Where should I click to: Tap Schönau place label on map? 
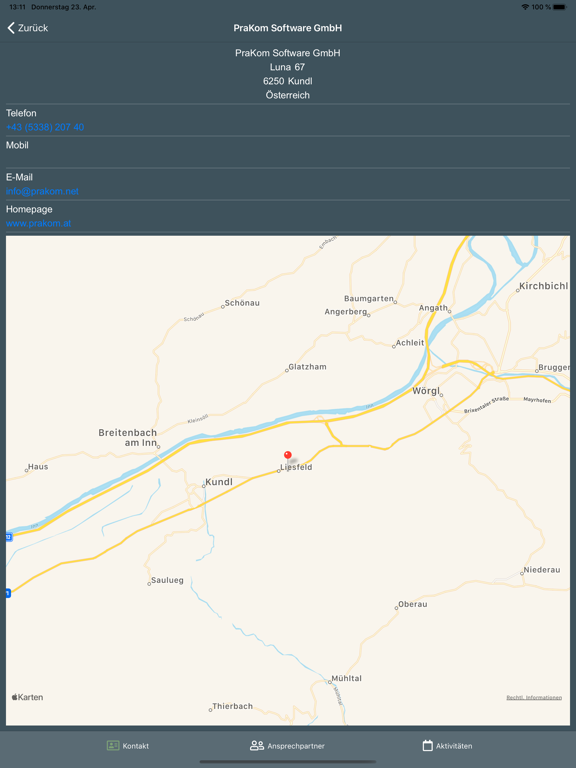242,303
